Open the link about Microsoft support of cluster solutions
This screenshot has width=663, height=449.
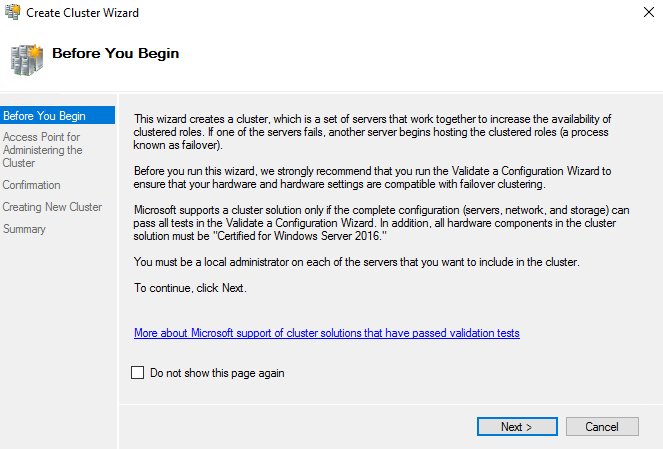click(327, 333)
